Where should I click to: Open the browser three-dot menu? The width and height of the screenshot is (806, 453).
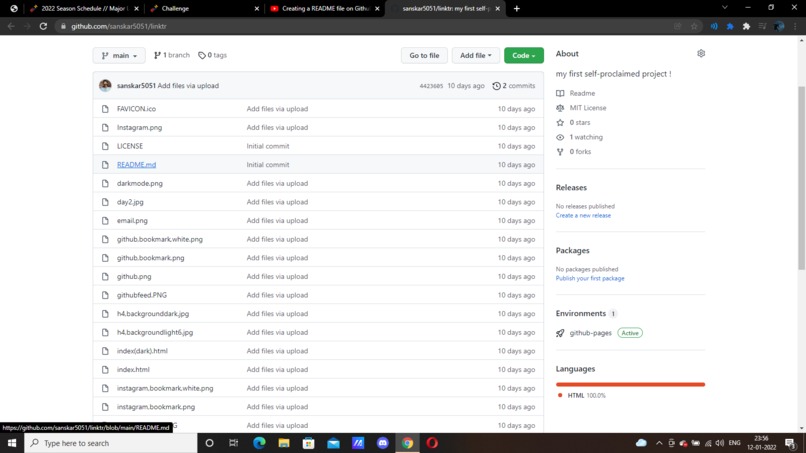click(x=795, y=26)
